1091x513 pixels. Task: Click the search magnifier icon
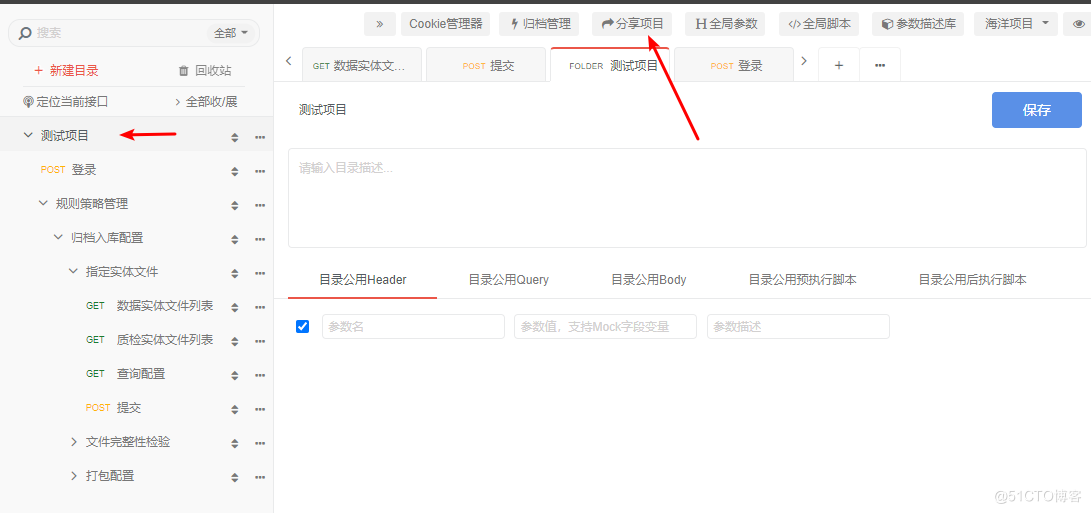point(25,33)
